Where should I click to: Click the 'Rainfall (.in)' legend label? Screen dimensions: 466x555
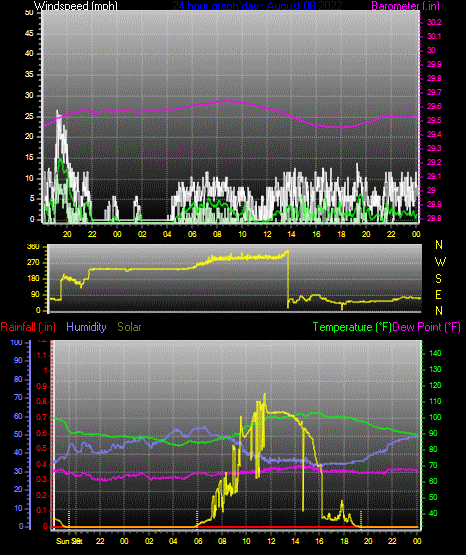[x=28, y=327]
